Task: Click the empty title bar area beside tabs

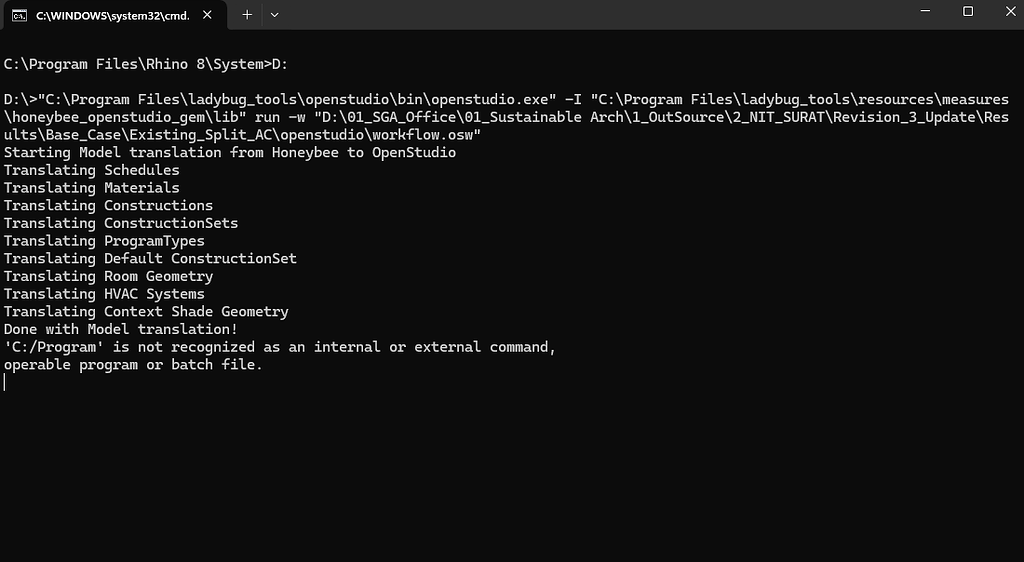Action: coord(588,14)
